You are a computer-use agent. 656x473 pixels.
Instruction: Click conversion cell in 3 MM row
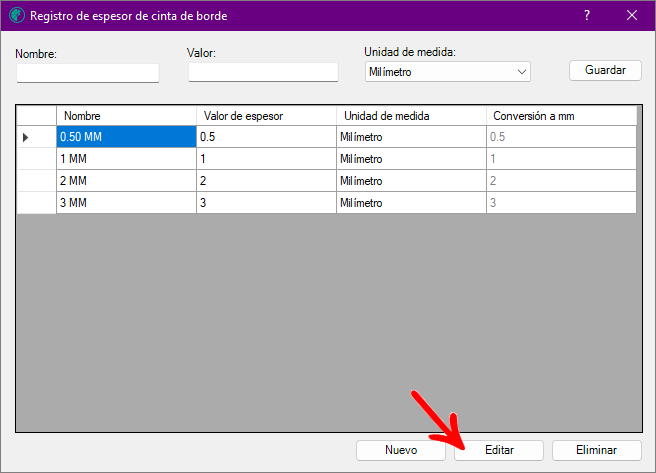561,203
